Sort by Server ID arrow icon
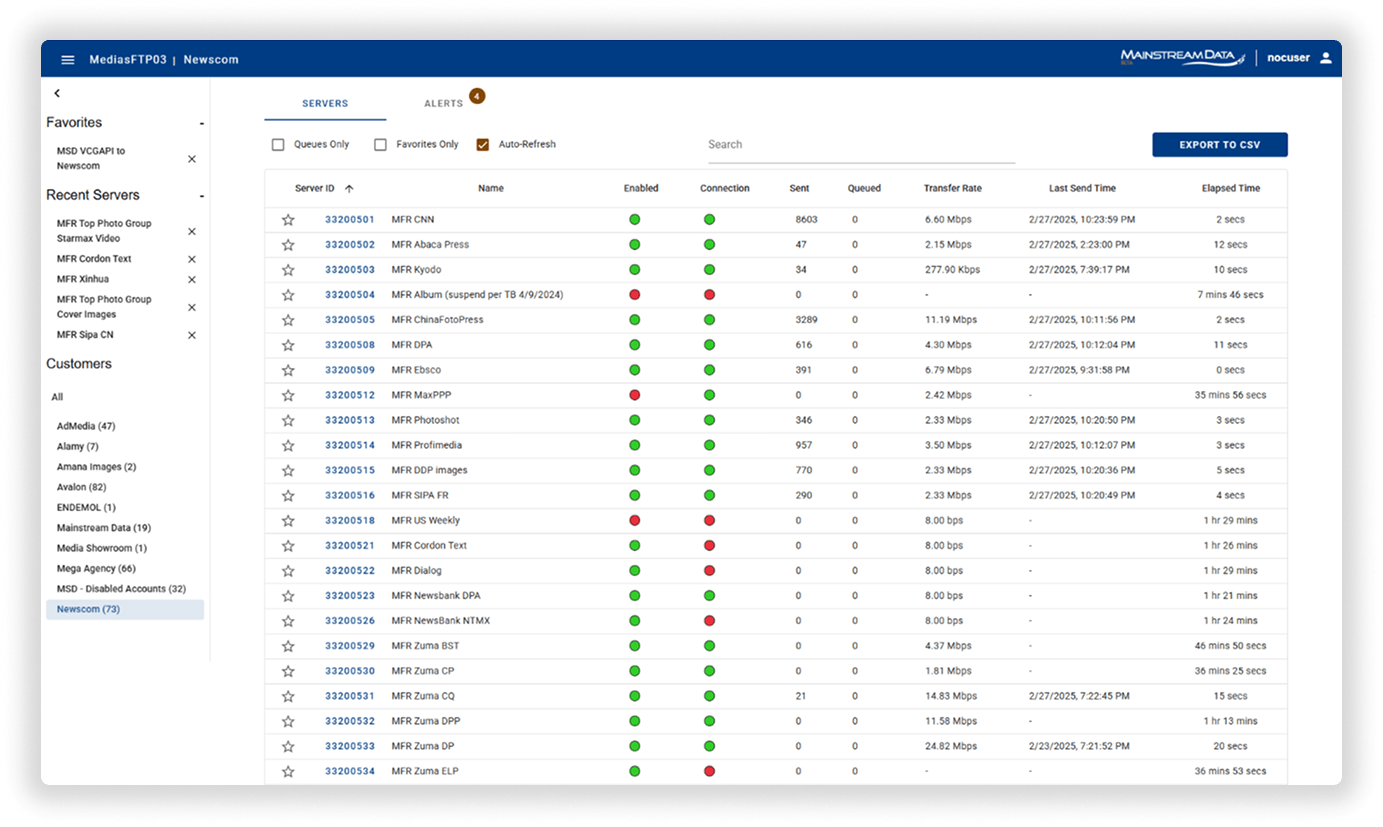1383x827 pixels. (349, 188)
